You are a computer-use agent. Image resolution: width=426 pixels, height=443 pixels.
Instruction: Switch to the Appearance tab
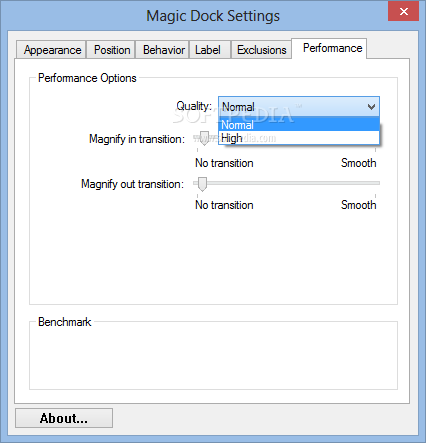tap(51, 50)
